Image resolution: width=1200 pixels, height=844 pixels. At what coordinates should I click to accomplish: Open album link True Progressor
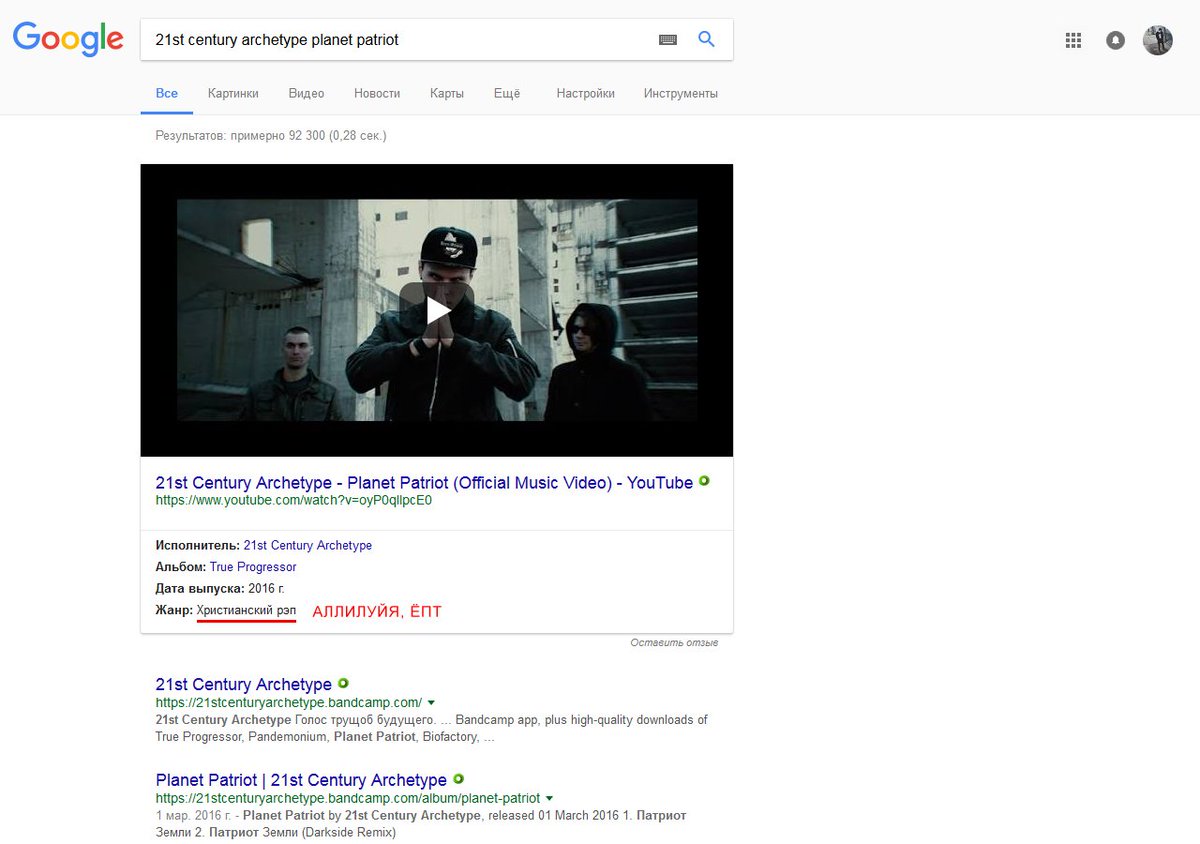253,567
